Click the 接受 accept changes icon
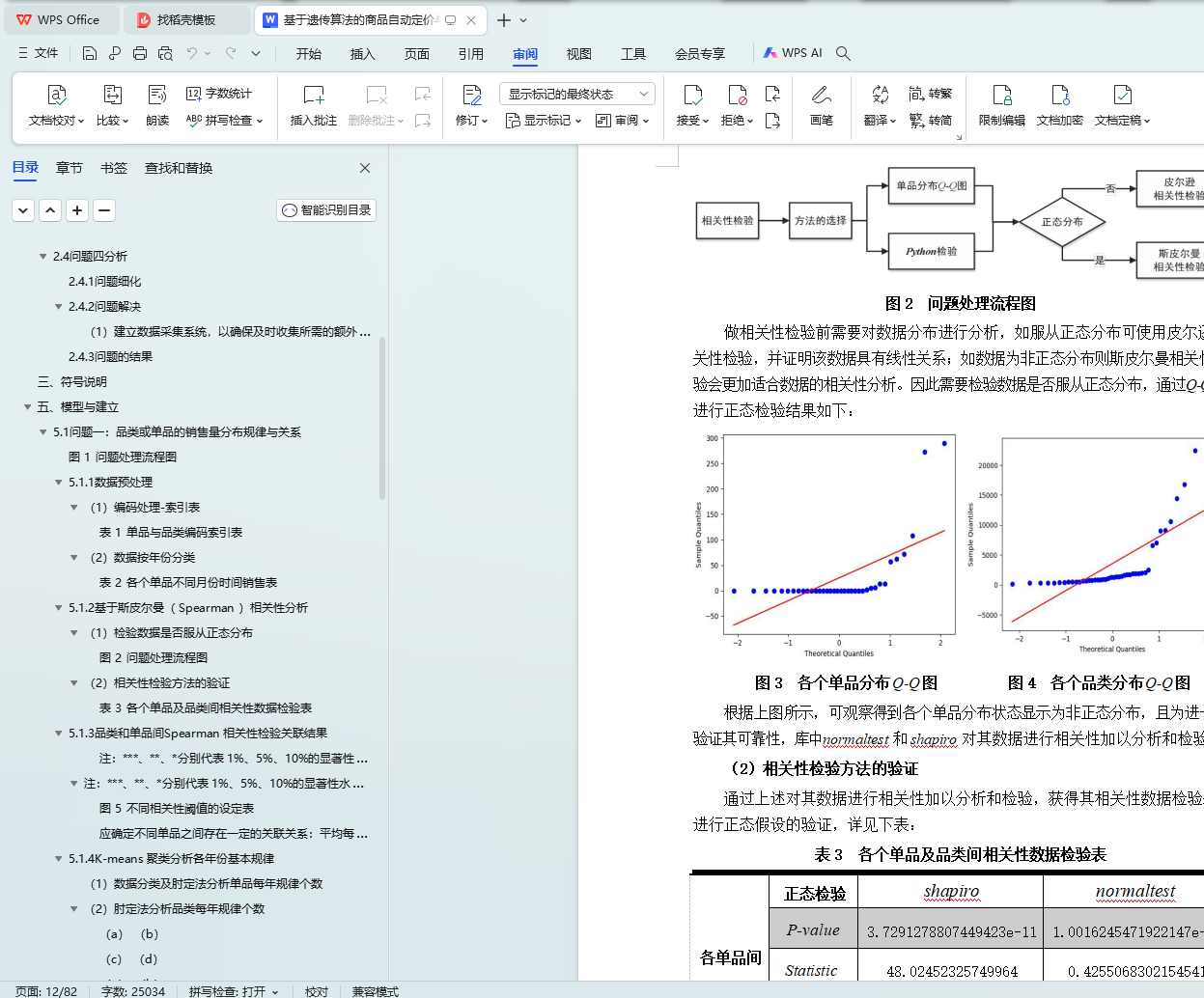This screenshot has width=1204, height=998. pyautogui.click(x=693, y=95)
